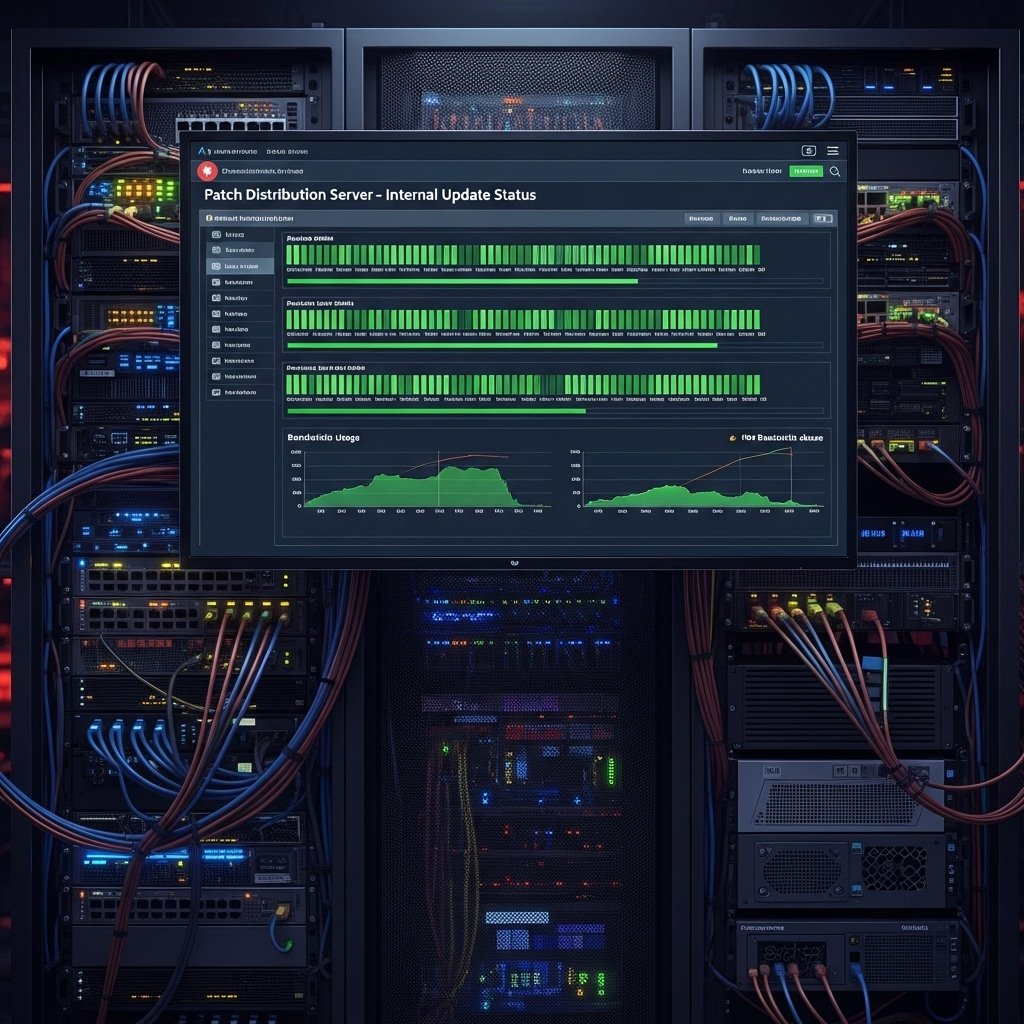The width and height of the screenshot is (1024, 1024).
Task: Click the icon of the last sidebar item
Action: tap(215, 393)
